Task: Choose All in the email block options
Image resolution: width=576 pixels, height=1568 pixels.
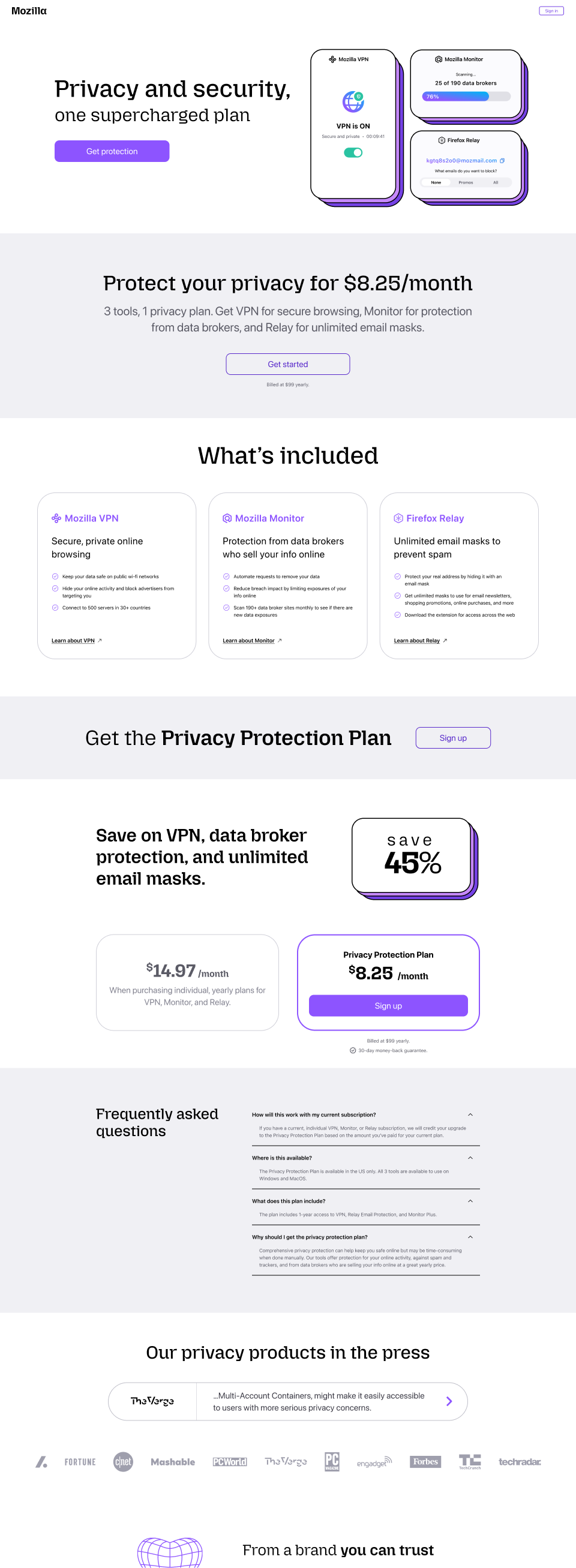Action: point(496,182)
